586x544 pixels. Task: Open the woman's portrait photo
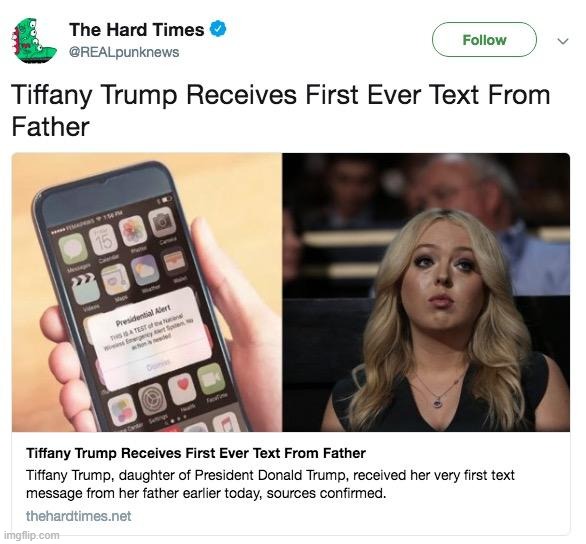coord(426,292)
